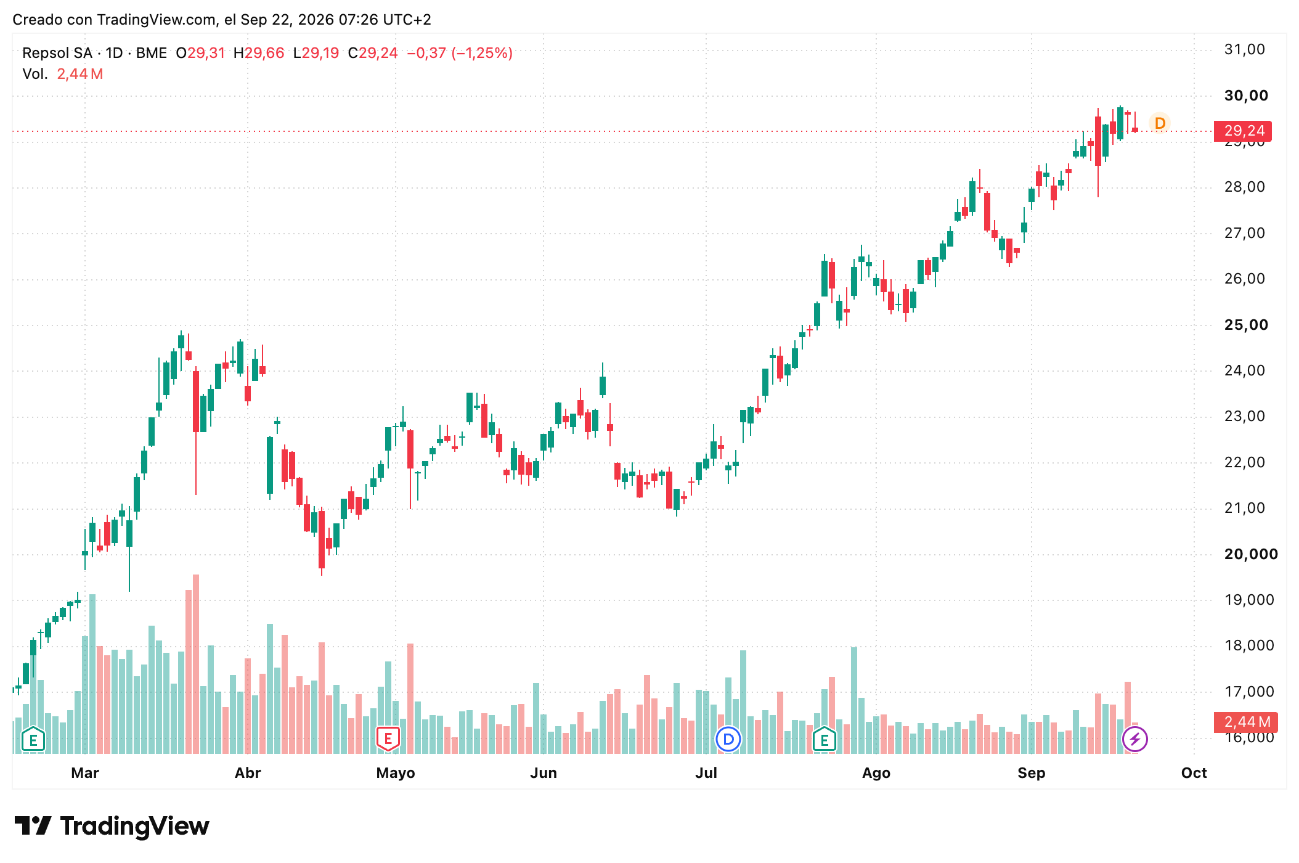Viewport: 1299px width, 863px height.
Task: Click the open value O29,31
Action: click(201, 53)
